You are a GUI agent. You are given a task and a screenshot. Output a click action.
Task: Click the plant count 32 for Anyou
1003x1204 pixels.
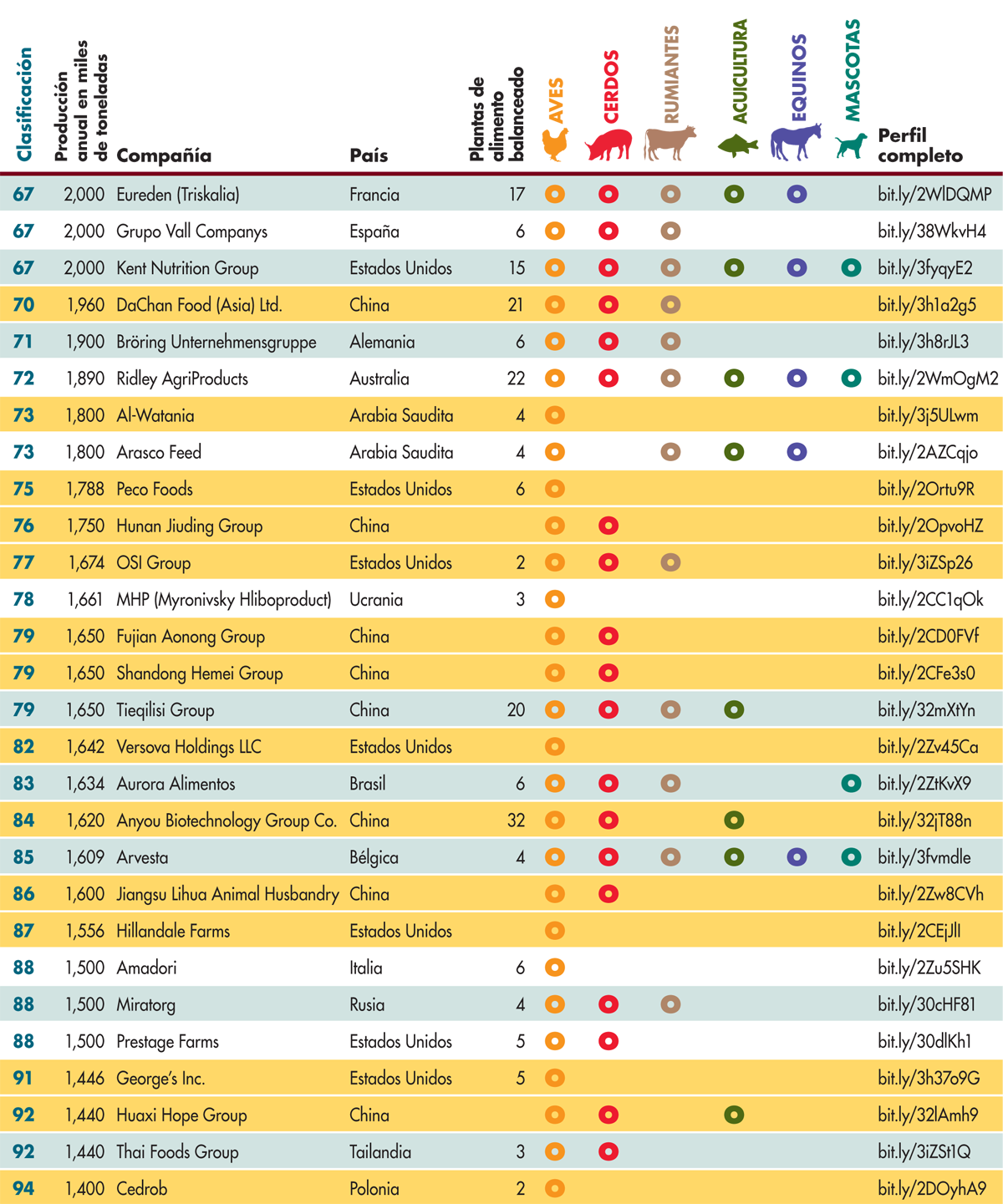tap(516, 820)
